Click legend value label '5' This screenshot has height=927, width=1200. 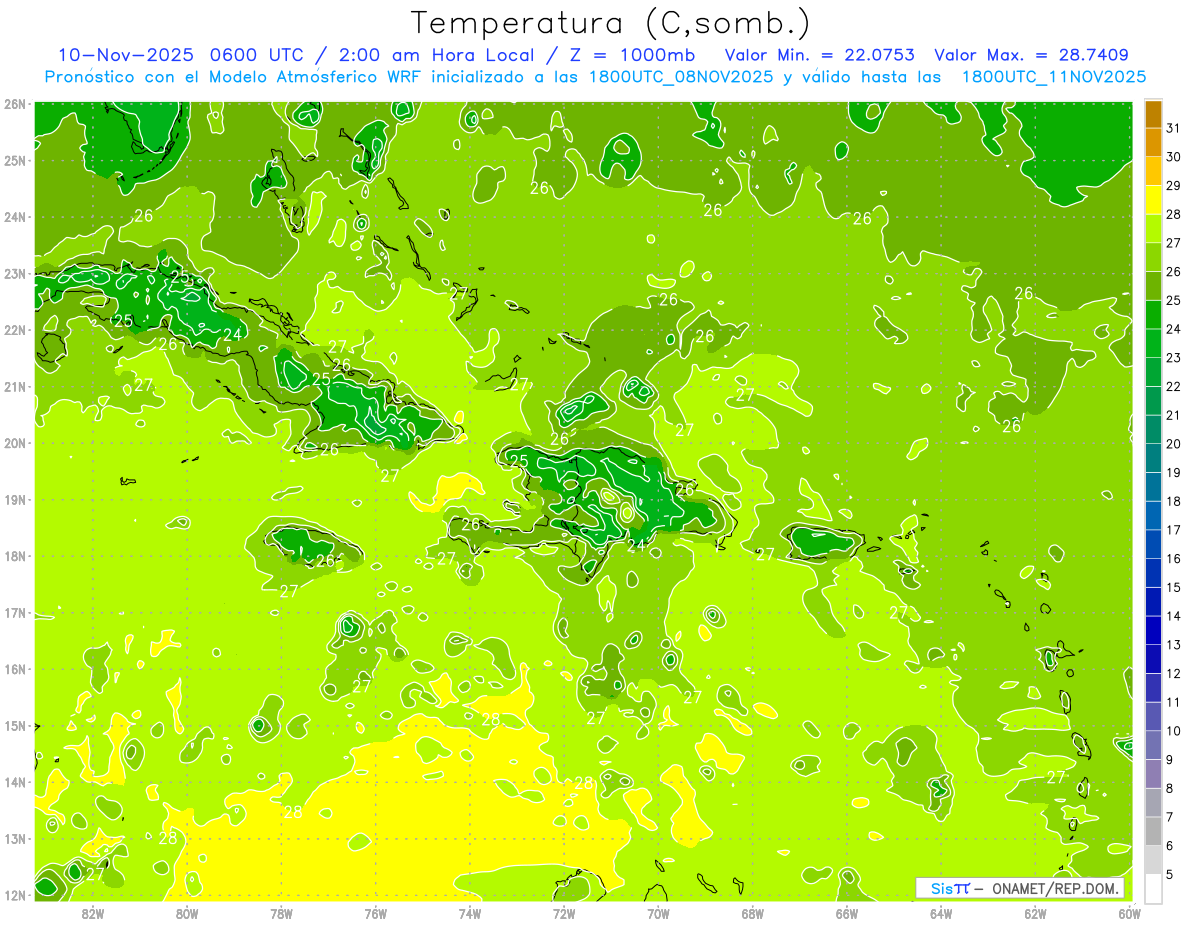coord(1170,874)
